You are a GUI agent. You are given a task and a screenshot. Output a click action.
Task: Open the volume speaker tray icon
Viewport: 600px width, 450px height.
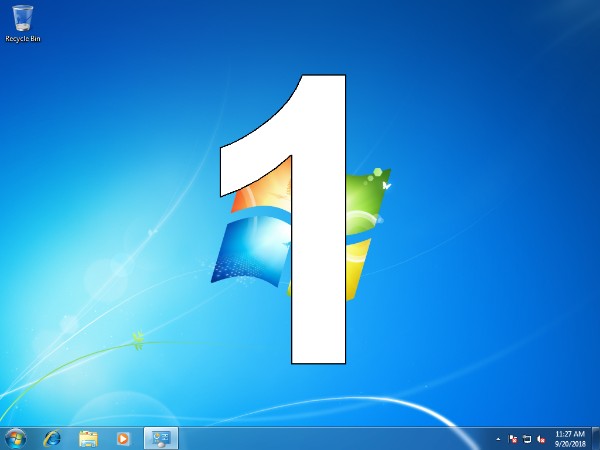tap(541, 439)
